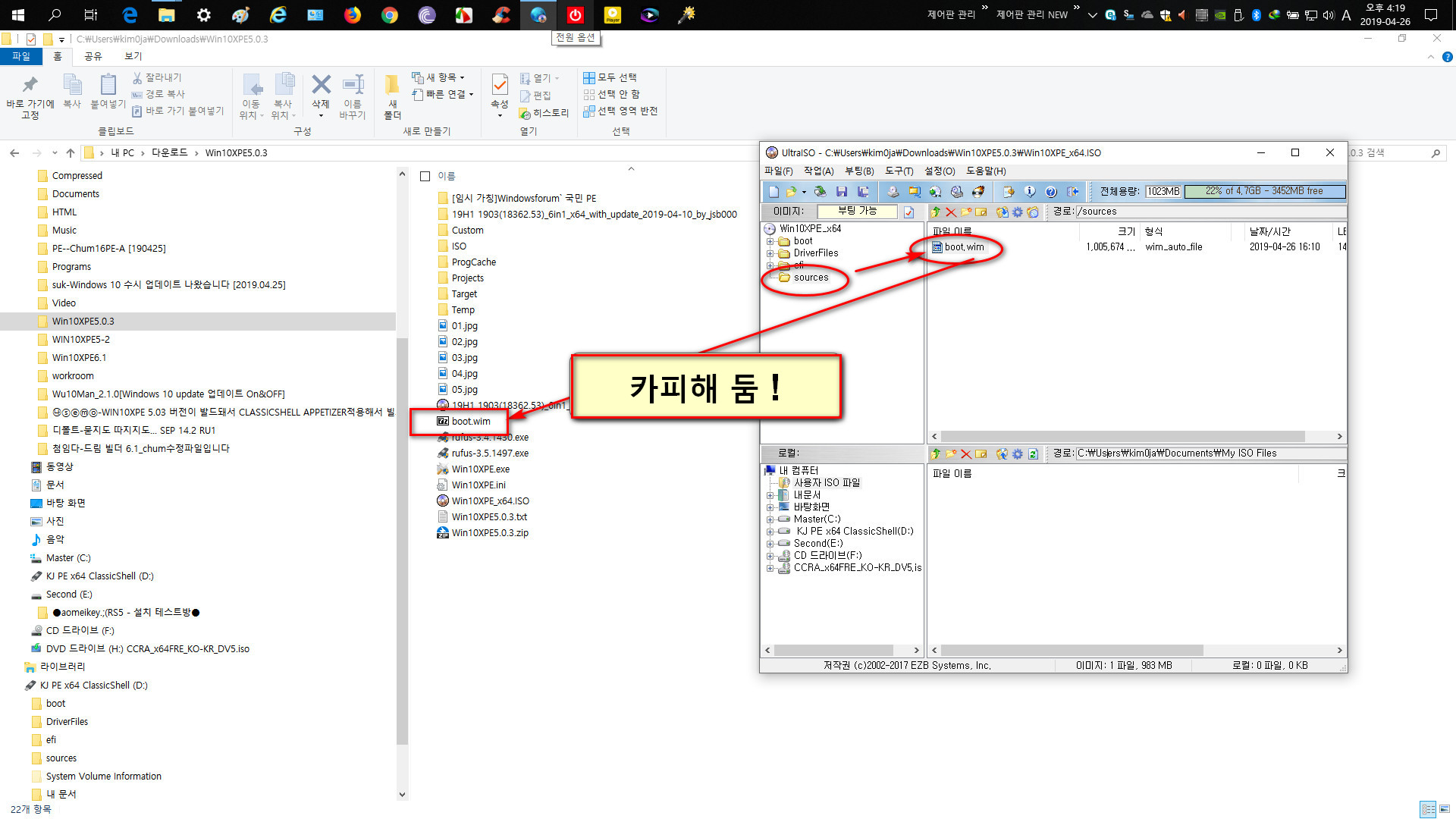Click green Refresh icon in local pane toolbar
Viewport: 1456px width, 819px height.
coord(1032,453)
